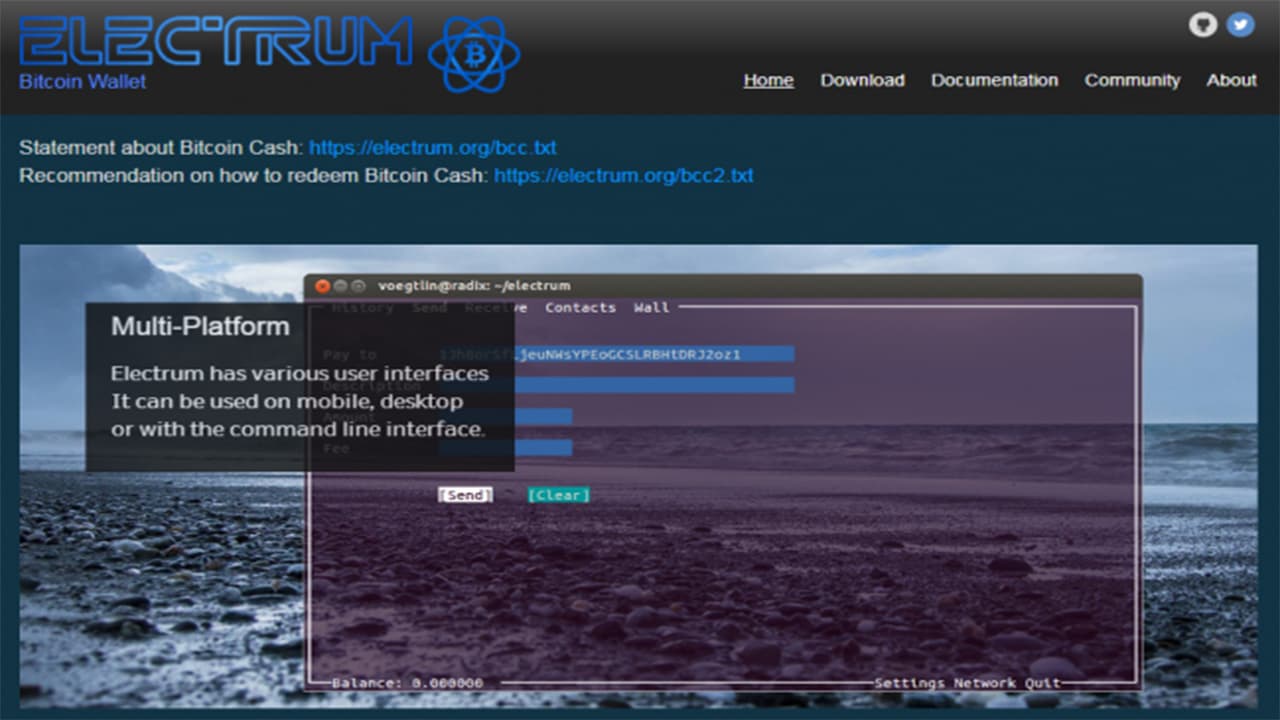Image resolution: width=1280 pixels, height=720 pixels.
Task: Click the Fee input field
Action: click(x=506, y=448)
